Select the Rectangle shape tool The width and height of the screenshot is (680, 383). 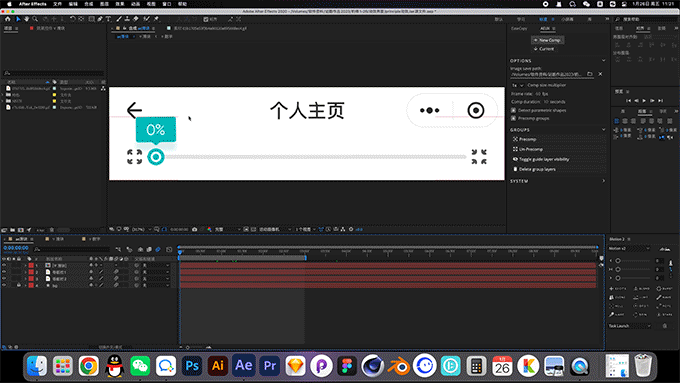click(92, 19)
